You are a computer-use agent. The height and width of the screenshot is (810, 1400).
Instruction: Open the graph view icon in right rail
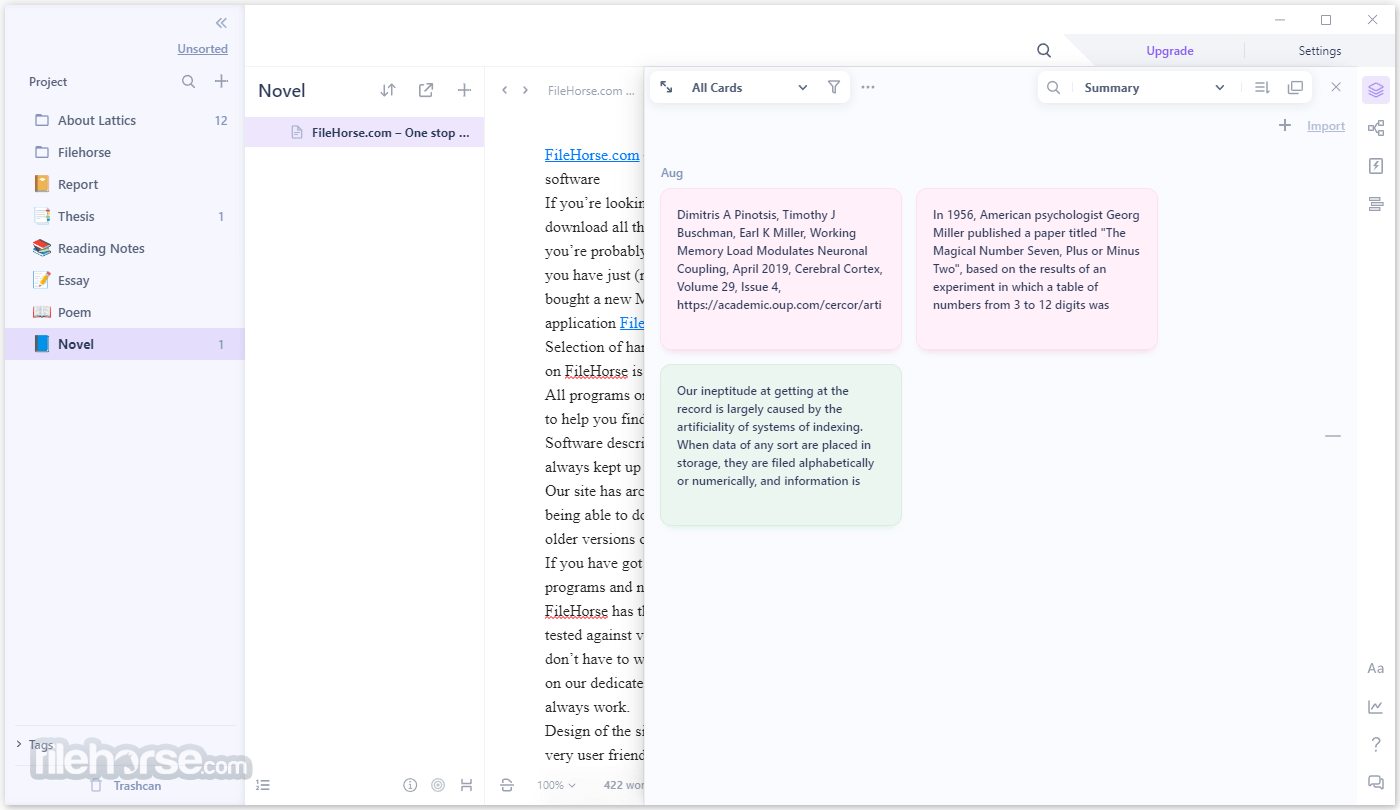(1376, 128)
